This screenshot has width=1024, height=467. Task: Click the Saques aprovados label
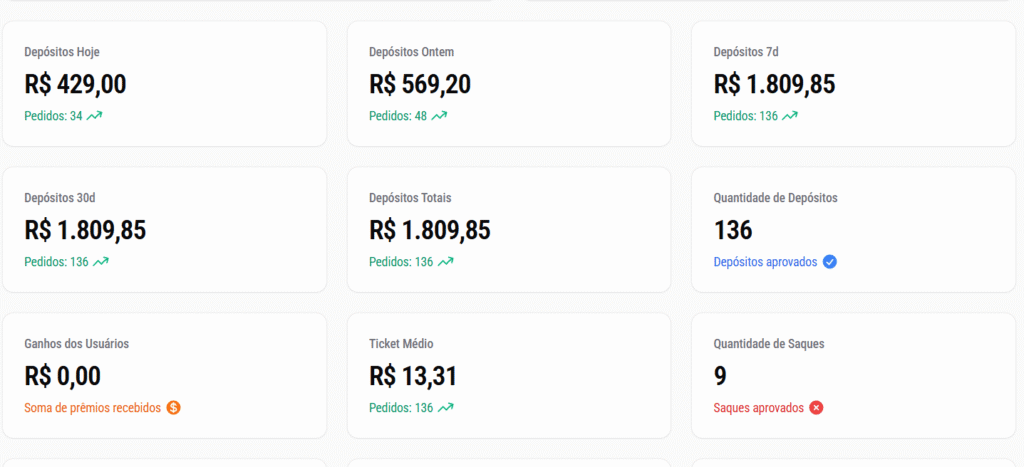click(758, 408)
